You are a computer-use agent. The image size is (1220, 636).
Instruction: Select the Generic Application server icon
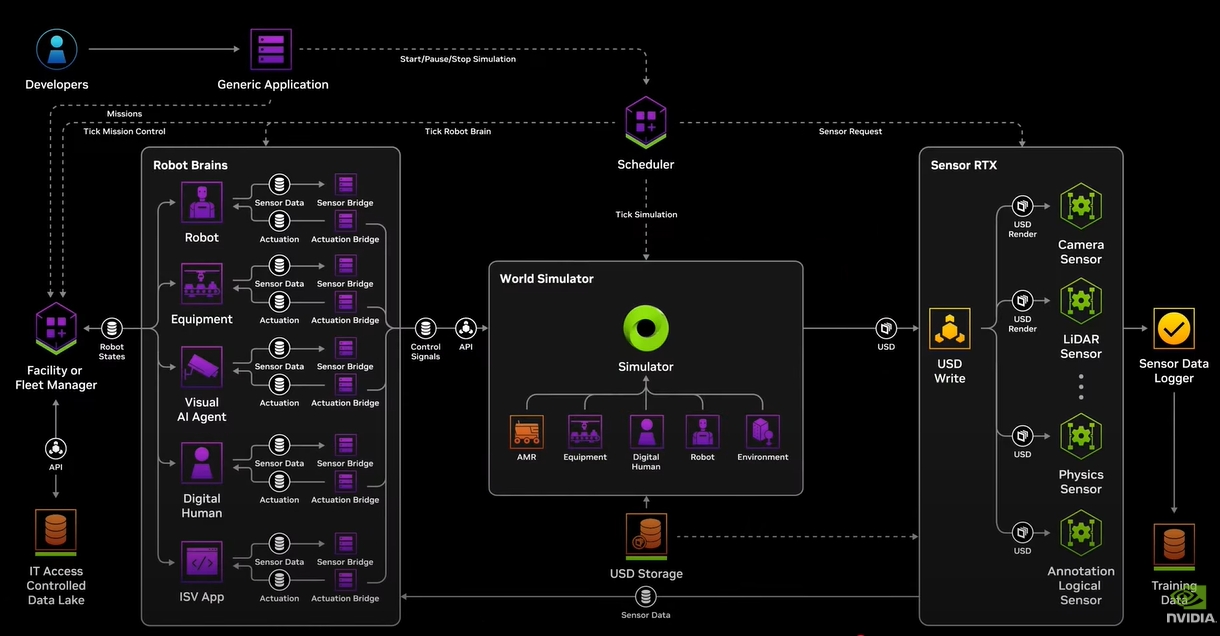[271, 49]
